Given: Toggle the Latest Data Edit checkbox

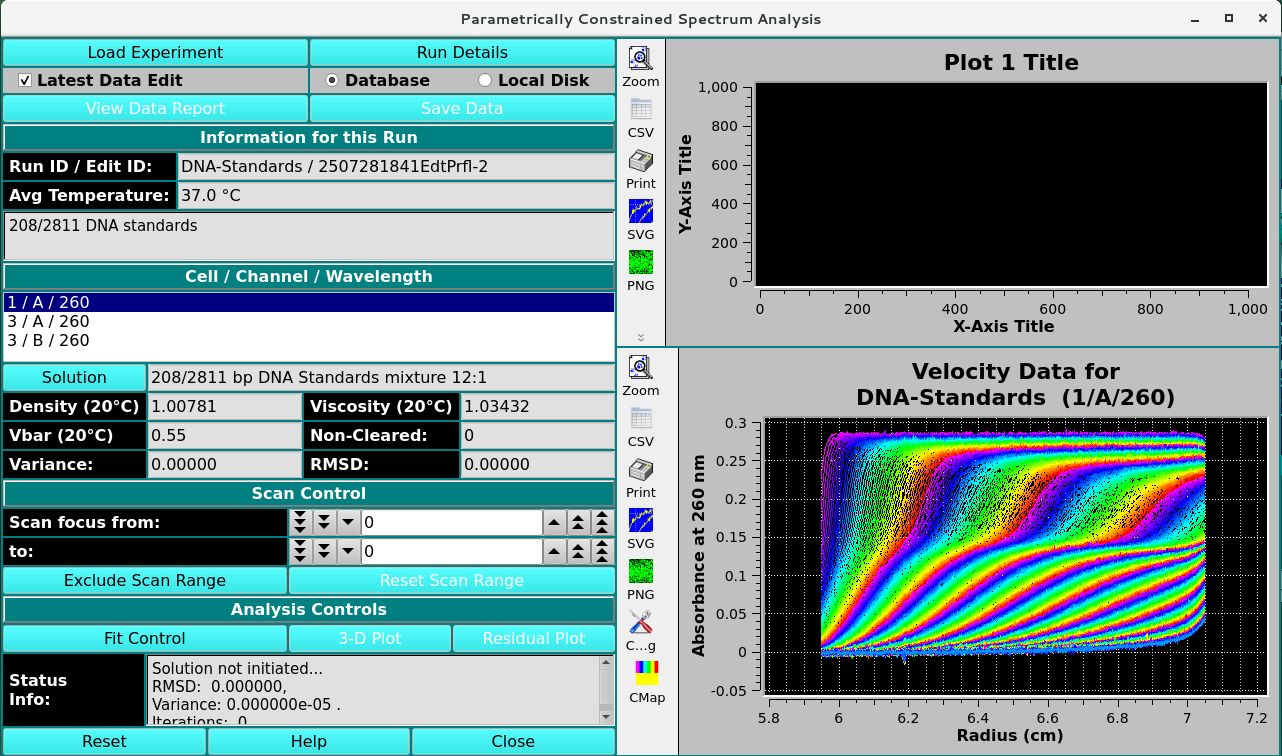Looking at the screenshot, I should (26, 80).
